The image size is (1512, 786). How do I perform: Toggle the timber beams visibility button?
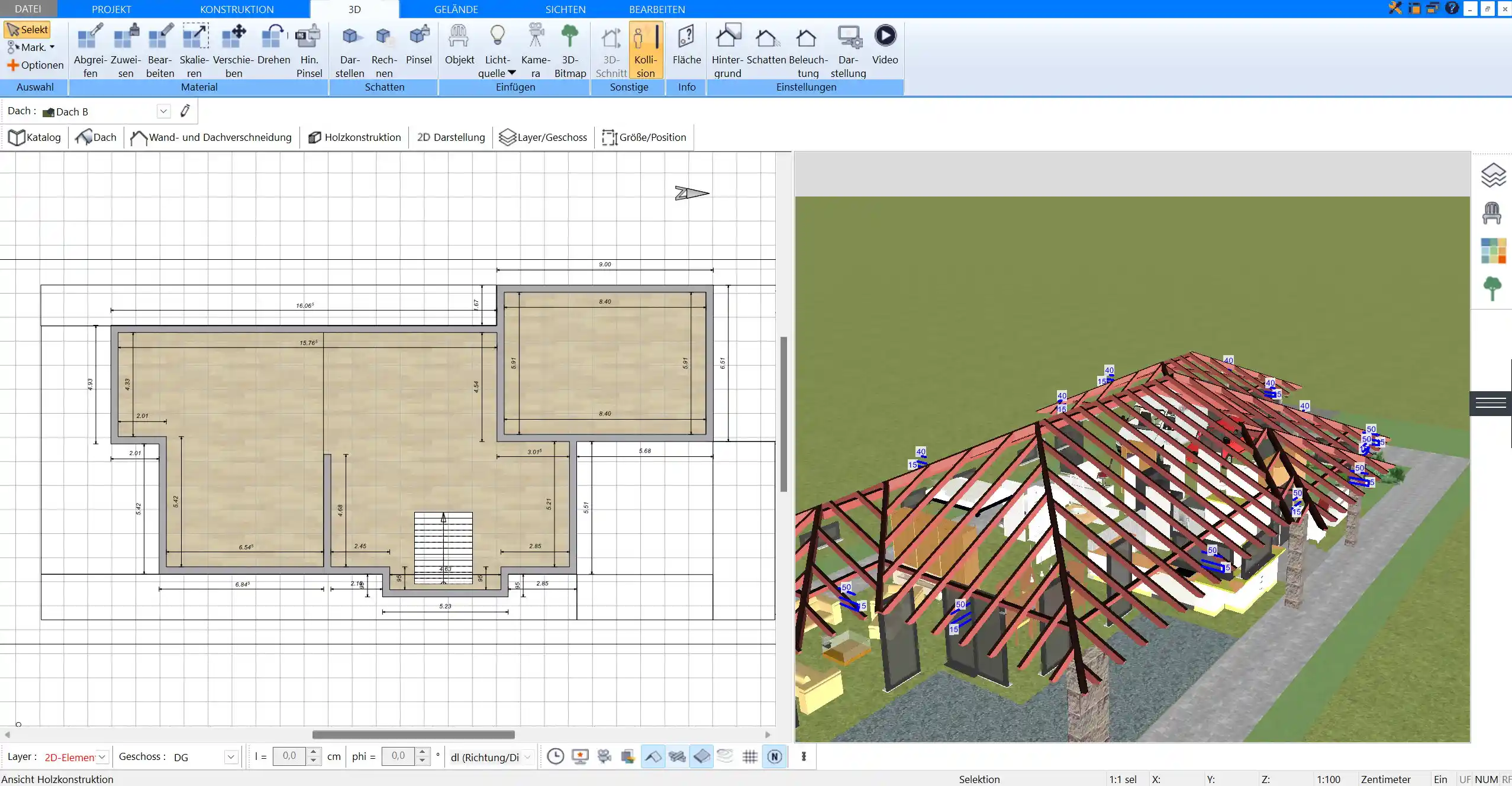pyautogui.click(x=677, y=756)
